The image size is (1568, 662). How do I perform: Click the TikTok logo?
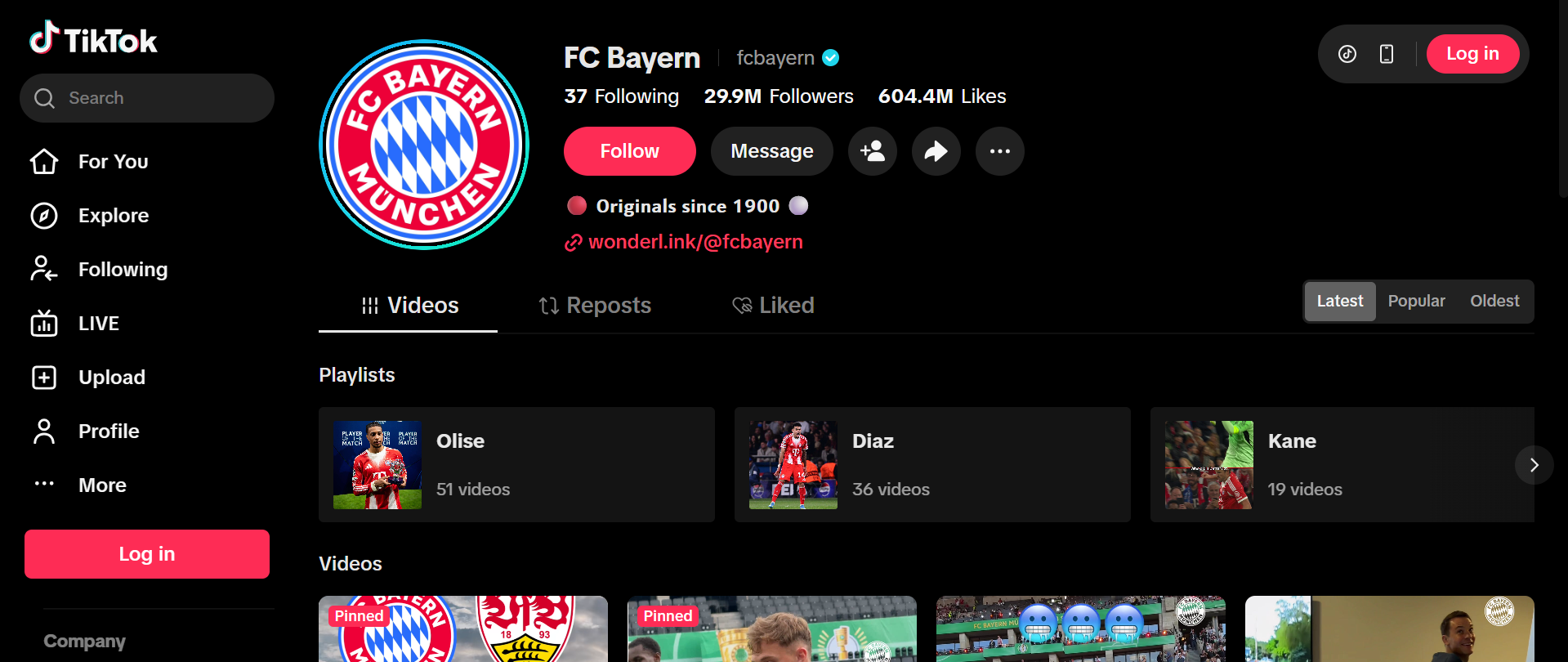point(93,38)
